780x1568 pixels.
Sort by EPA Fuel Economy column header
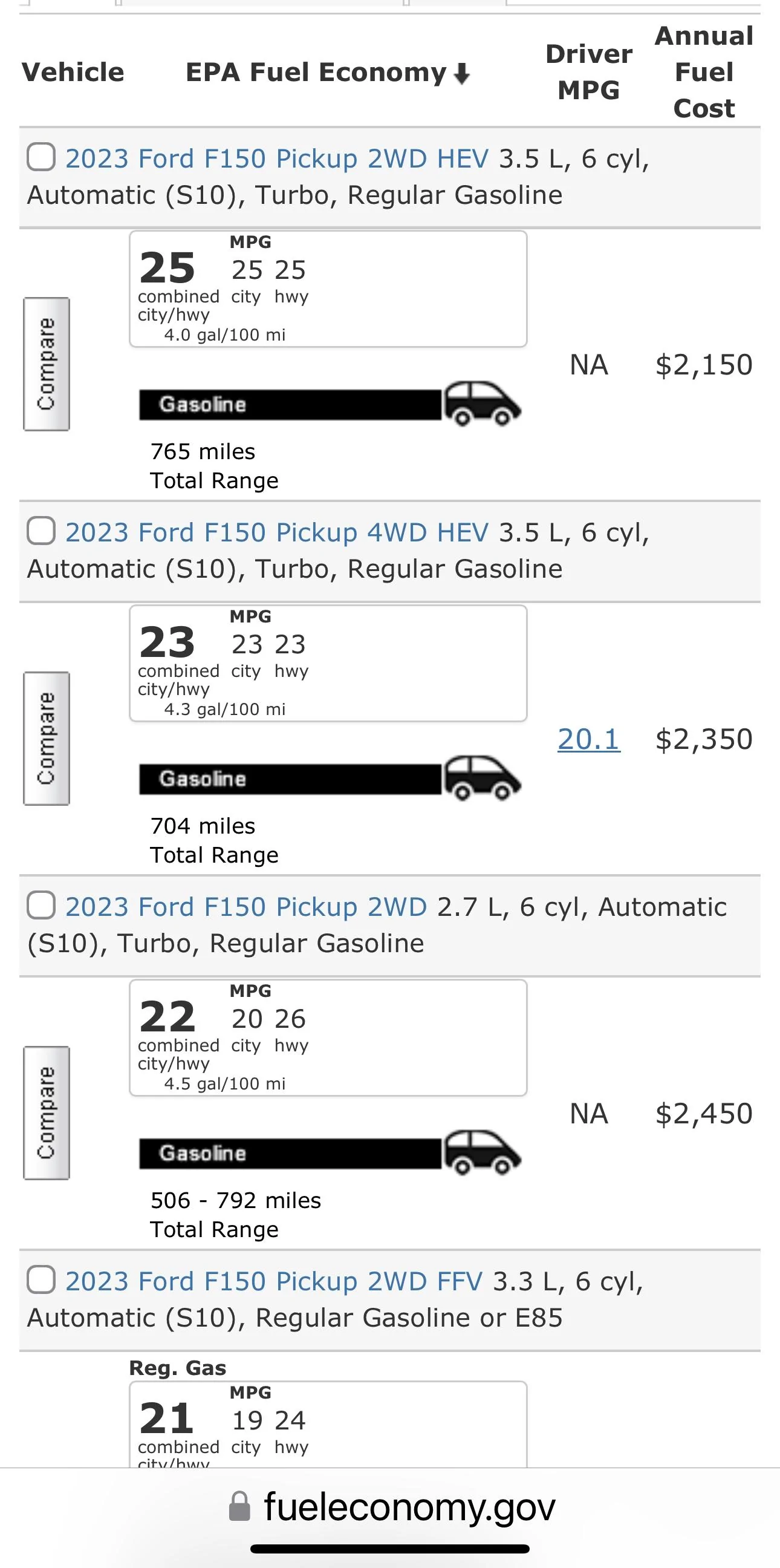coord(316,73)
